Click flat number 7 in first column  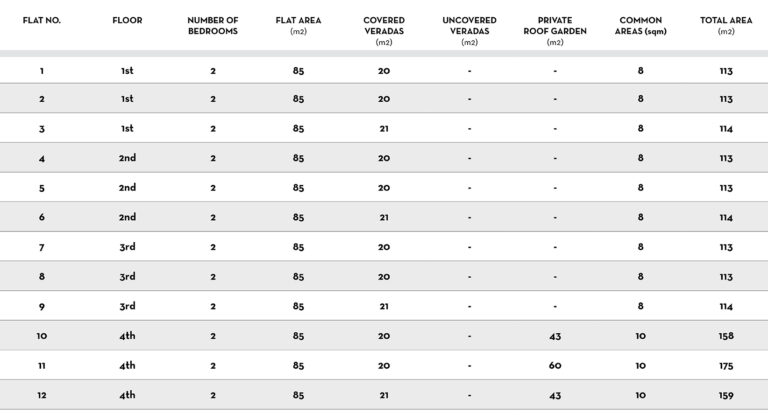pos(42,247)
